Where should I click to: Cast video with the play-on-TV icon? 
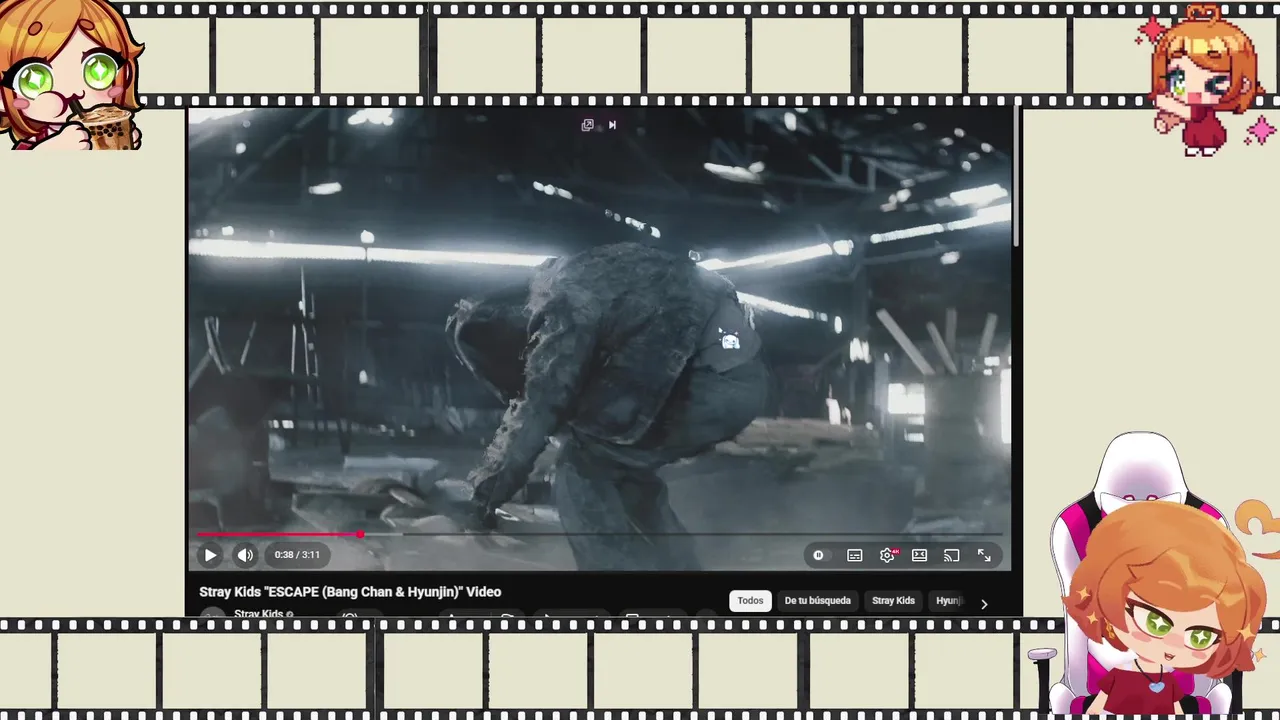pos(951,555)
